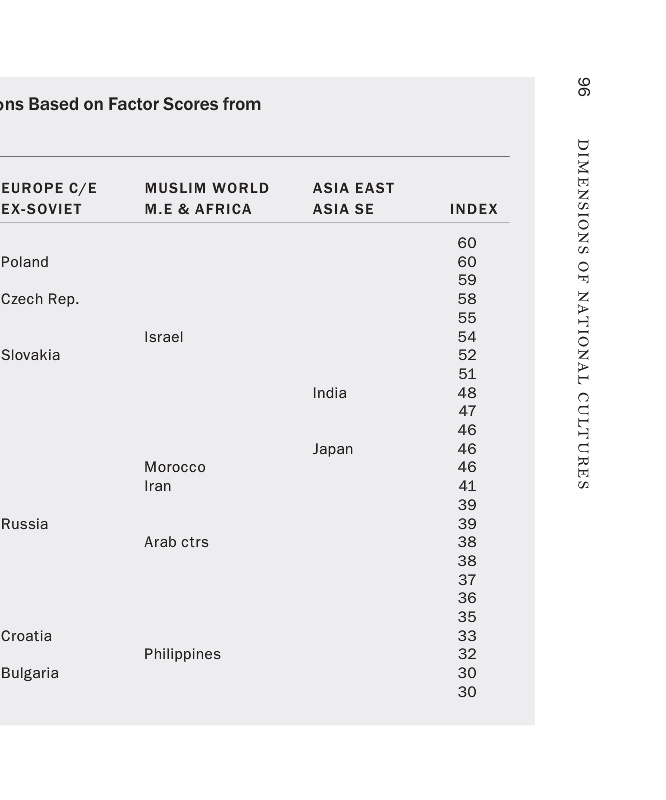This screenshot has width=666, height=800.
Task: Click Russia in the Europe column
Action: 25,524
